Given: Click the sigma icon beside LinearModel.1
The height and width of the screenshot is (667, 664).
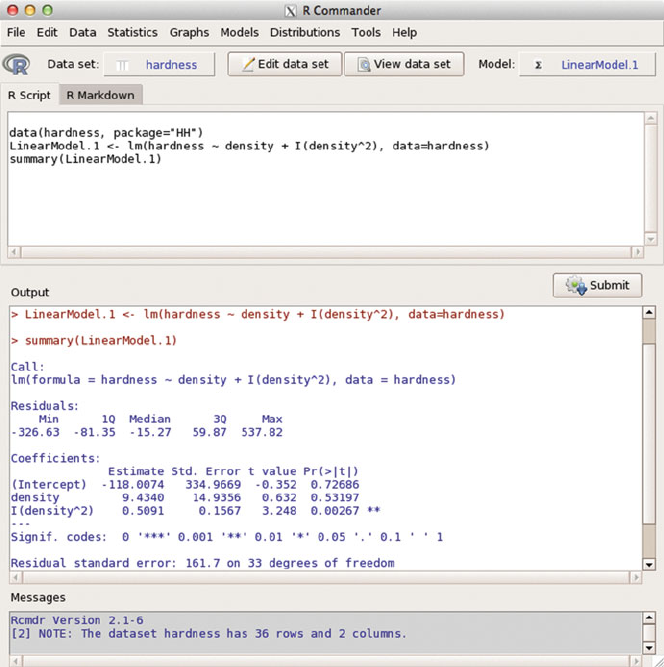Looking at the screenshot, I should [x=538, y=65].
